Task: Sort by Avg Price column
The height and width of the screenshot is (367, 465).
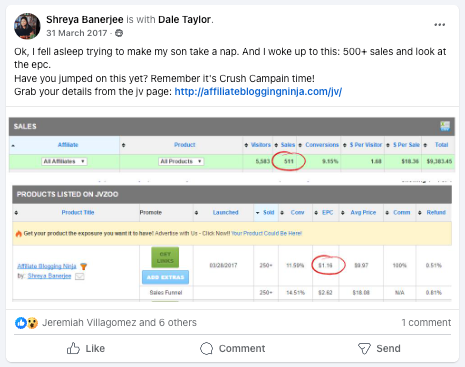Action: (x=363, y=212)
